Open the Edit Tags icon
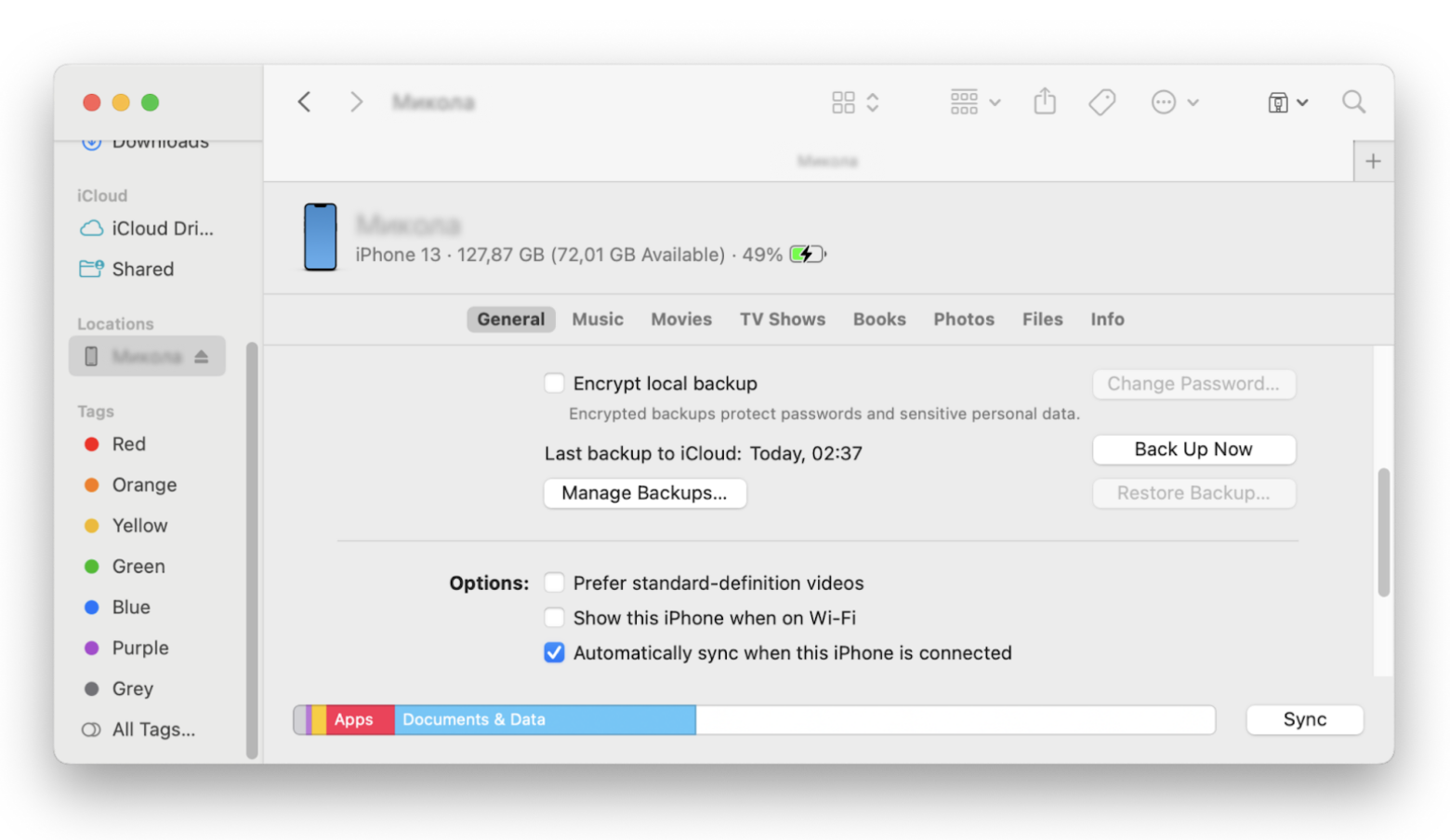Image resolution: width=1450 pixels, height=840 pixels. click(1101, 101)
